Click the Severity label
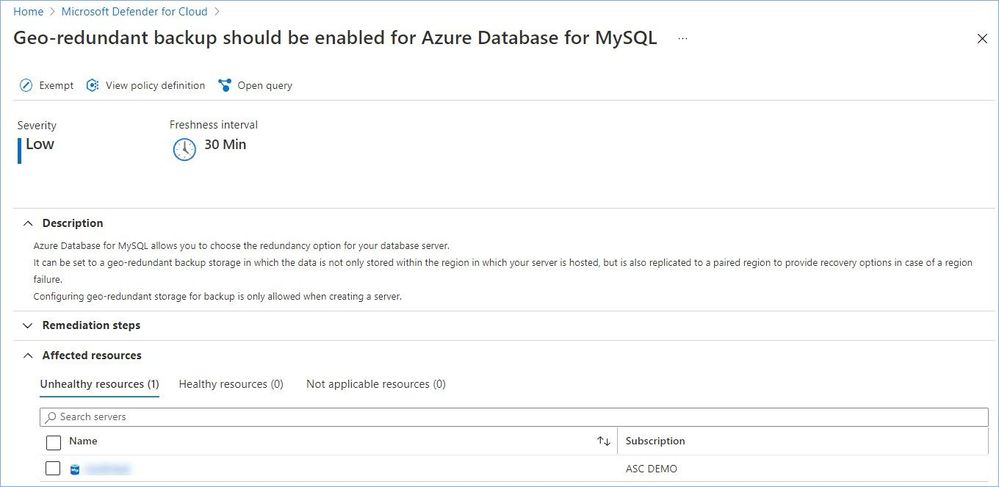Screen dimensions: 999x487 coord(36,126)
